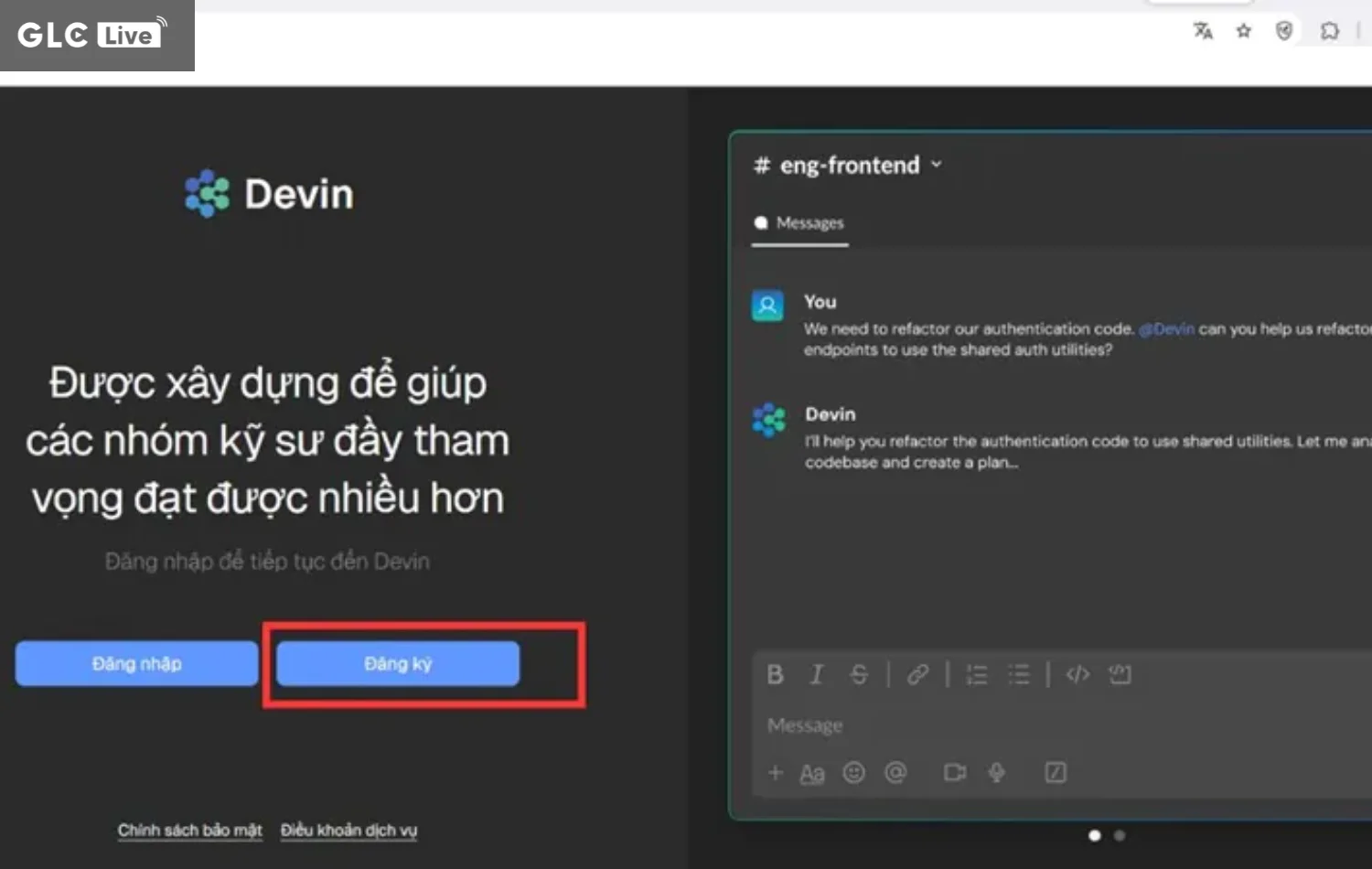Insert a code block in message editor
Image resolution: width=1372 pixels, height=869 pixels.
coord(1120,674)
